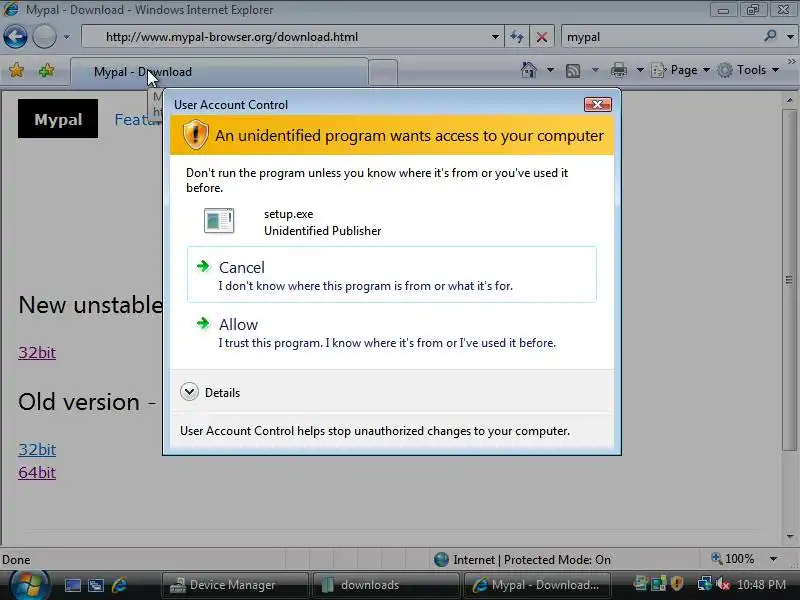Click the IE Back navigation button
800x600 pixels.
[15, 37]
